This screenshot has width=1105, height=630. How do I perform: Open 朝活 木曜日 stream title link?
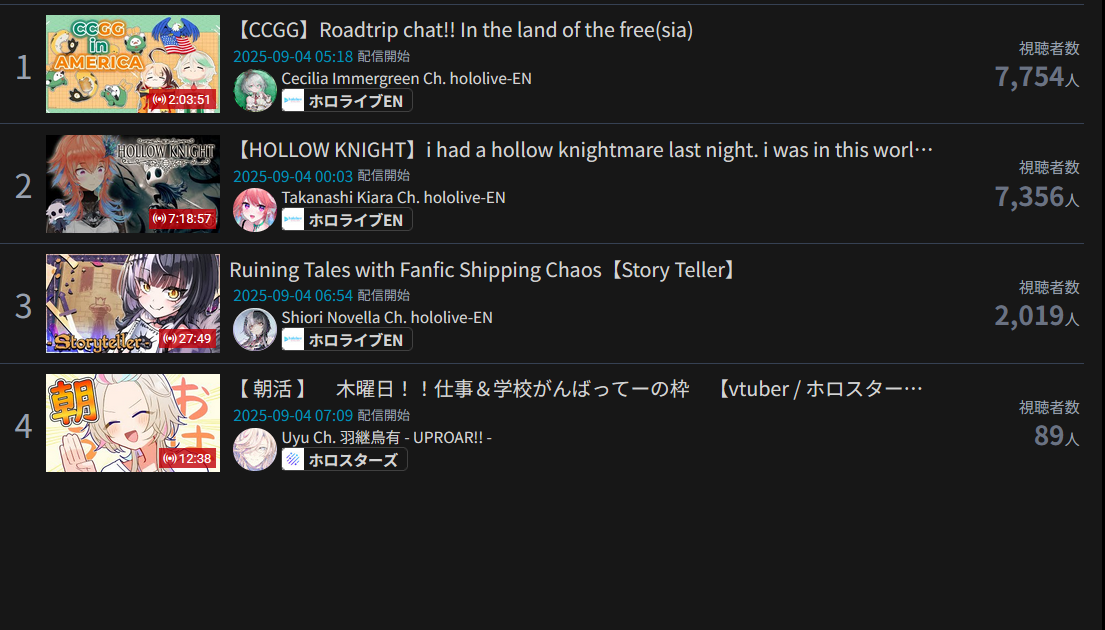pyautogui.click(x=577, y=389)
